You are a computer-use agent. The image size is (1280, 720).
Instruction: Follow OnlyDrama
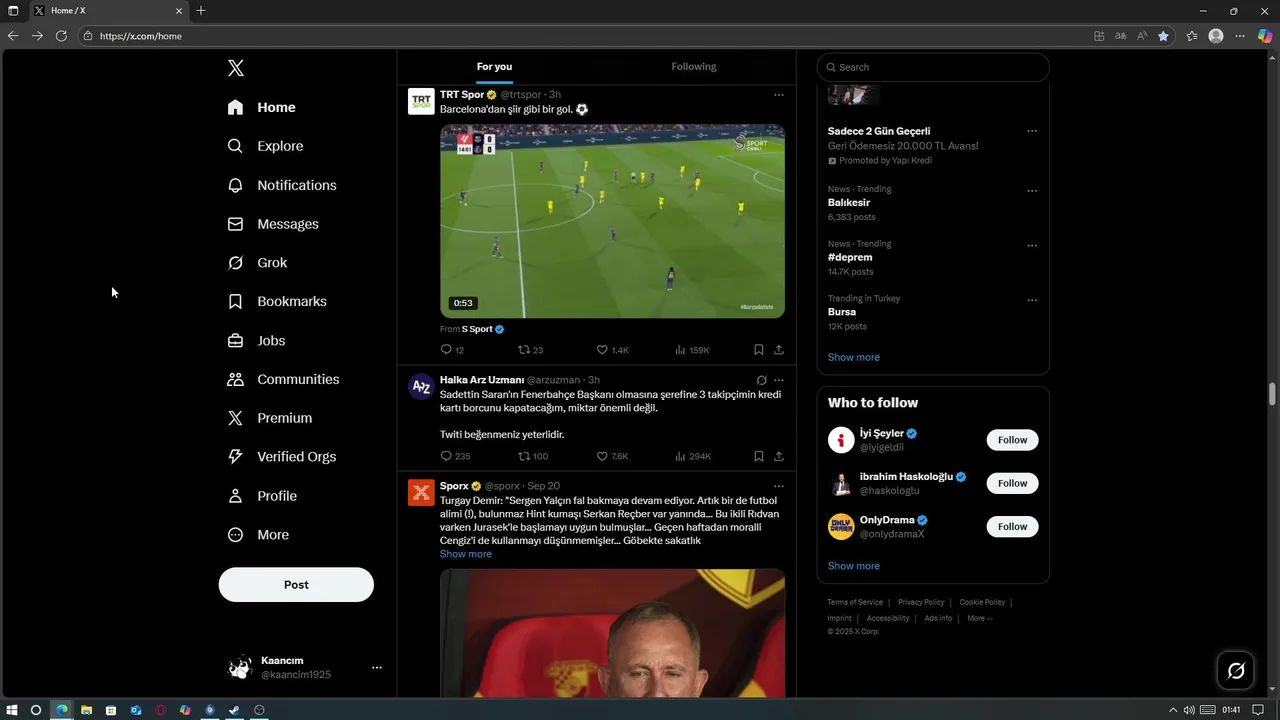(x=1012, y=526)
